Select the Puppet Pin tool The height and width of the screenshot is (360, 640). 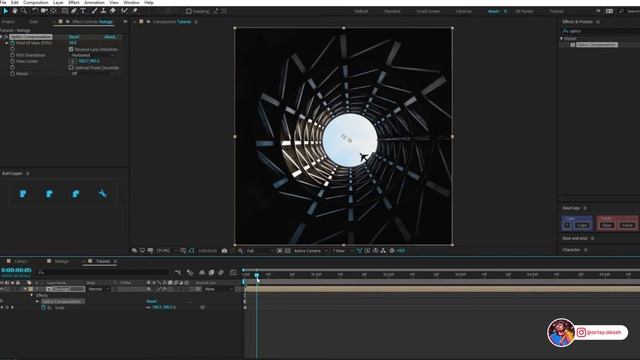[x=135, y=11]
